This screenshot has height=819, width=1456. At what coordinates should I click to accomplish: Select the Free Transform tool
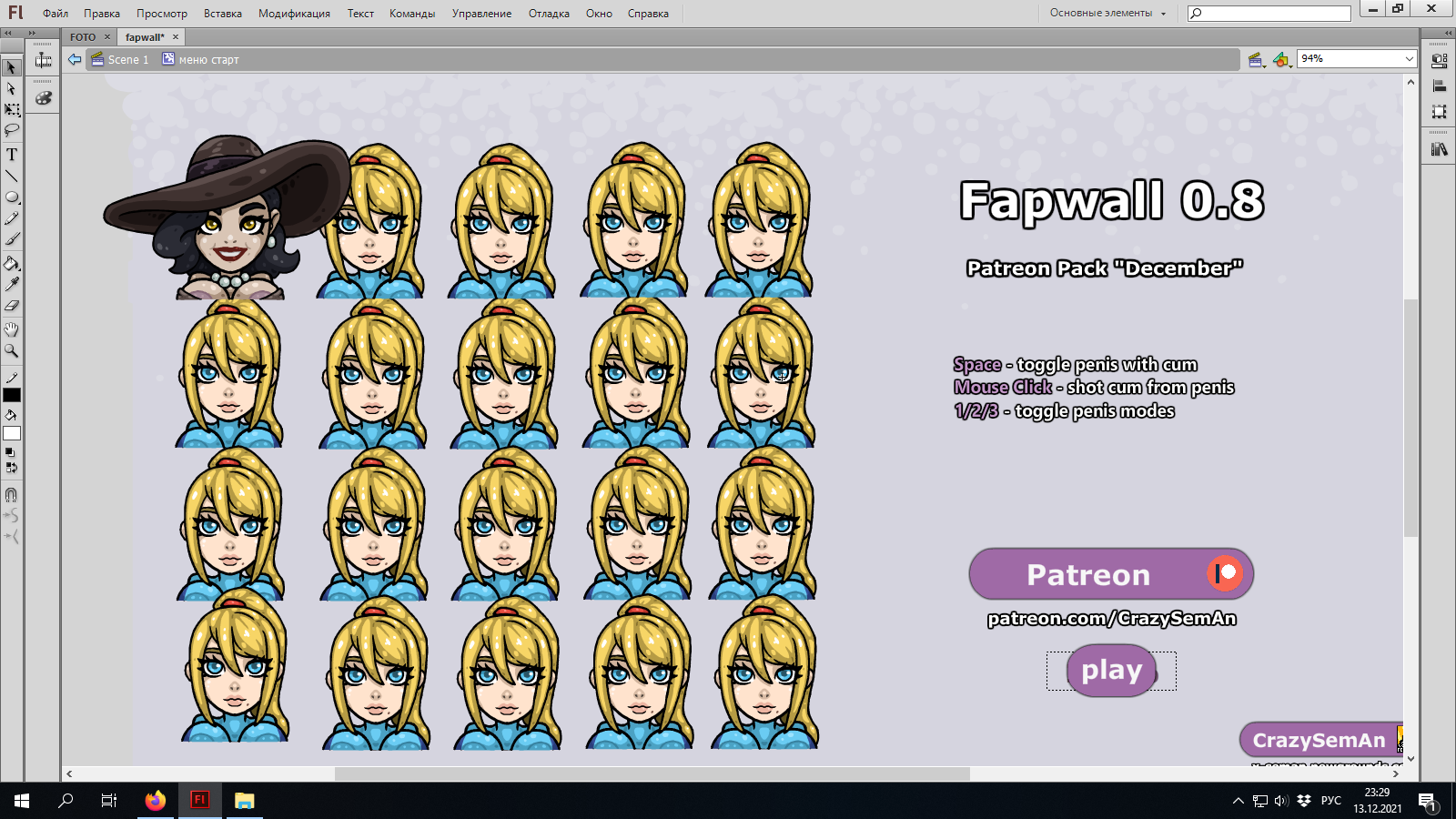click(12, 110)
